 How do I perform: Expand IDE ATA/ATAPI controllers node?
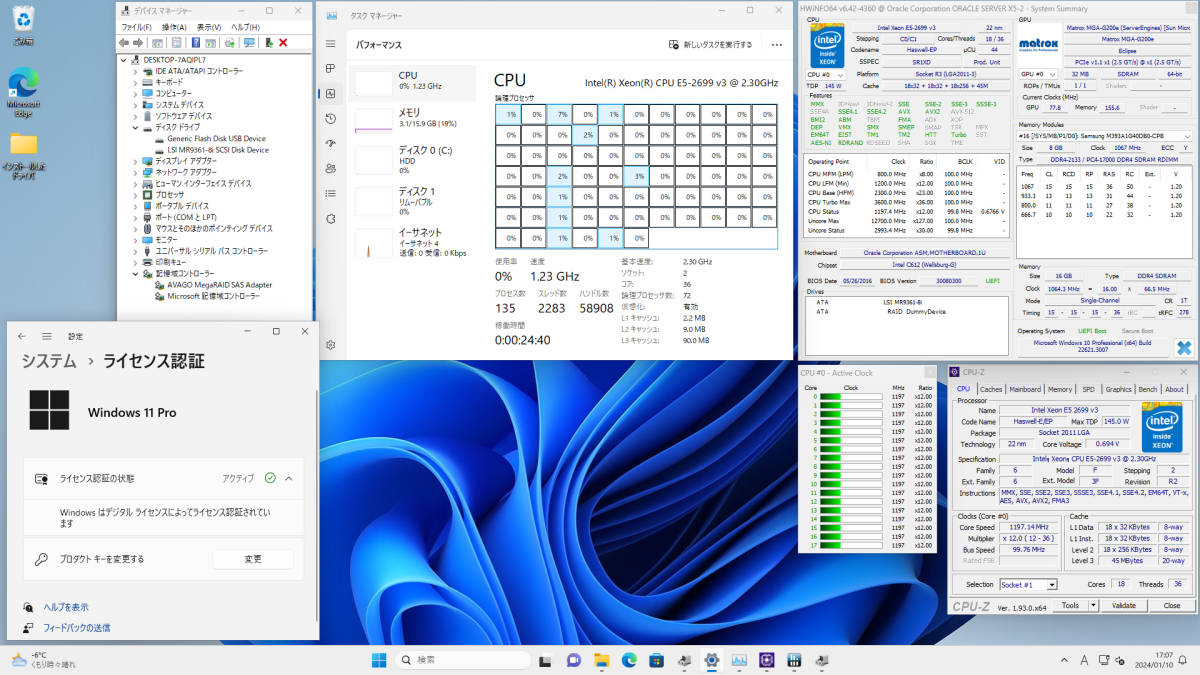pos(137,71)
